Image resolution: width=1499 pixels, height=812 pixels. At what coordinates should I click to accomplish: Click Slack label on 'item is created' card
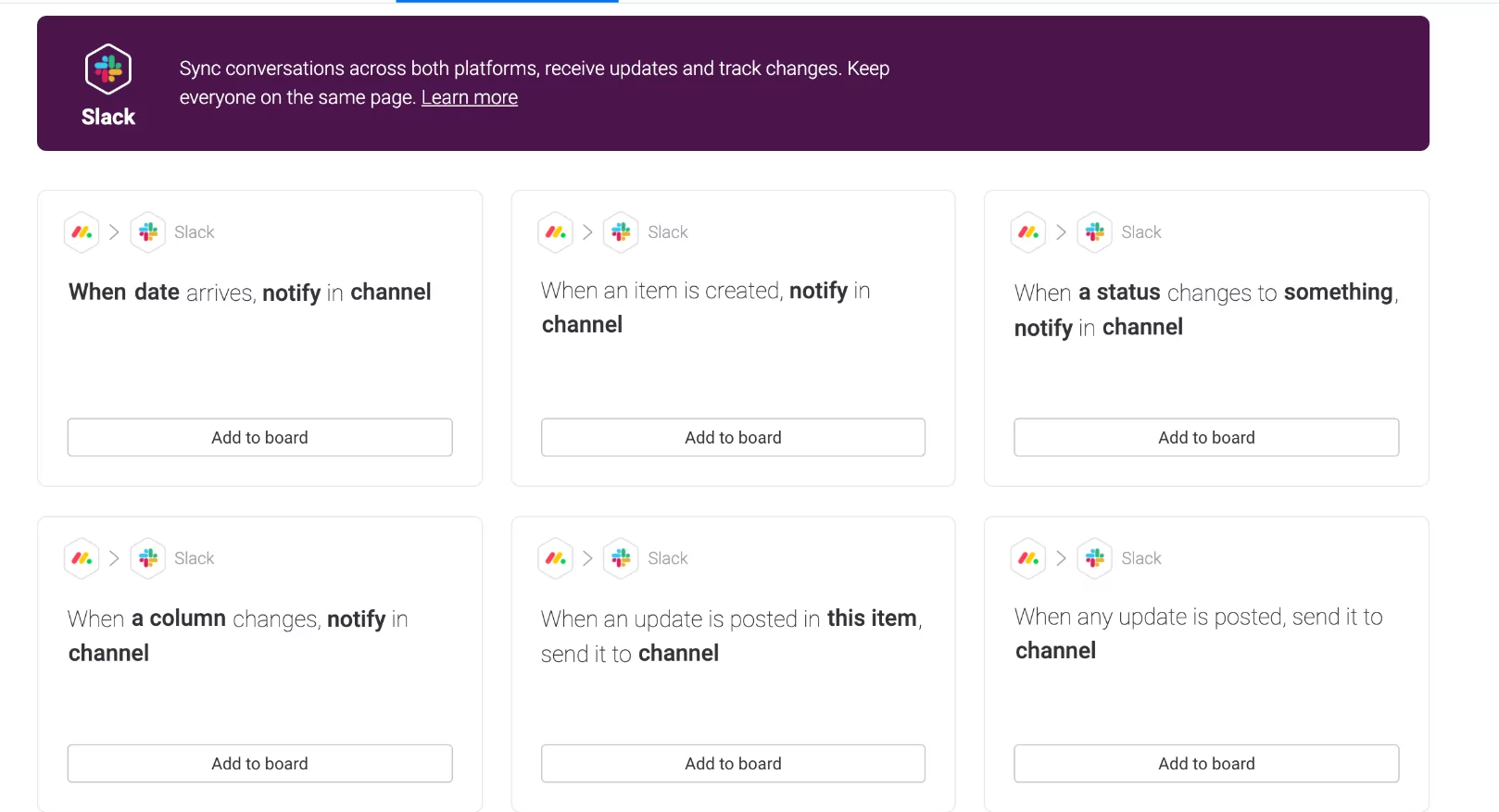pos(668,232)
